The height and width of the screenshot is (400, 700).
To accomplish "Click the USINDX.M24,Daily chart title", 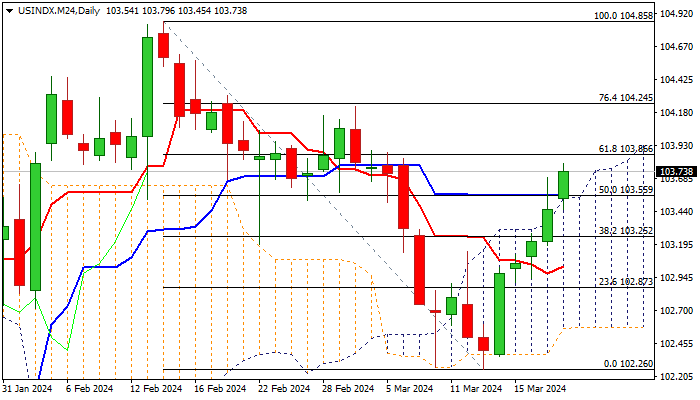I will [x=59, y=11].
